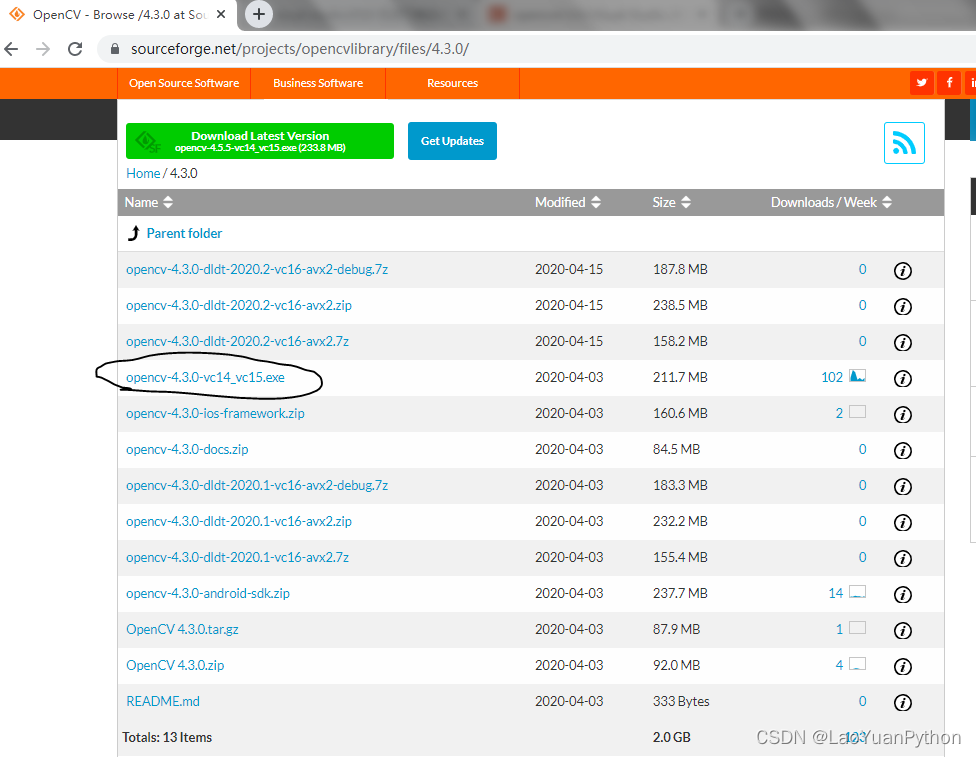Show info for OpenCV 4.3.0.zip
The height and width of the screenshot is (757, 976).
tap(903, 667)
